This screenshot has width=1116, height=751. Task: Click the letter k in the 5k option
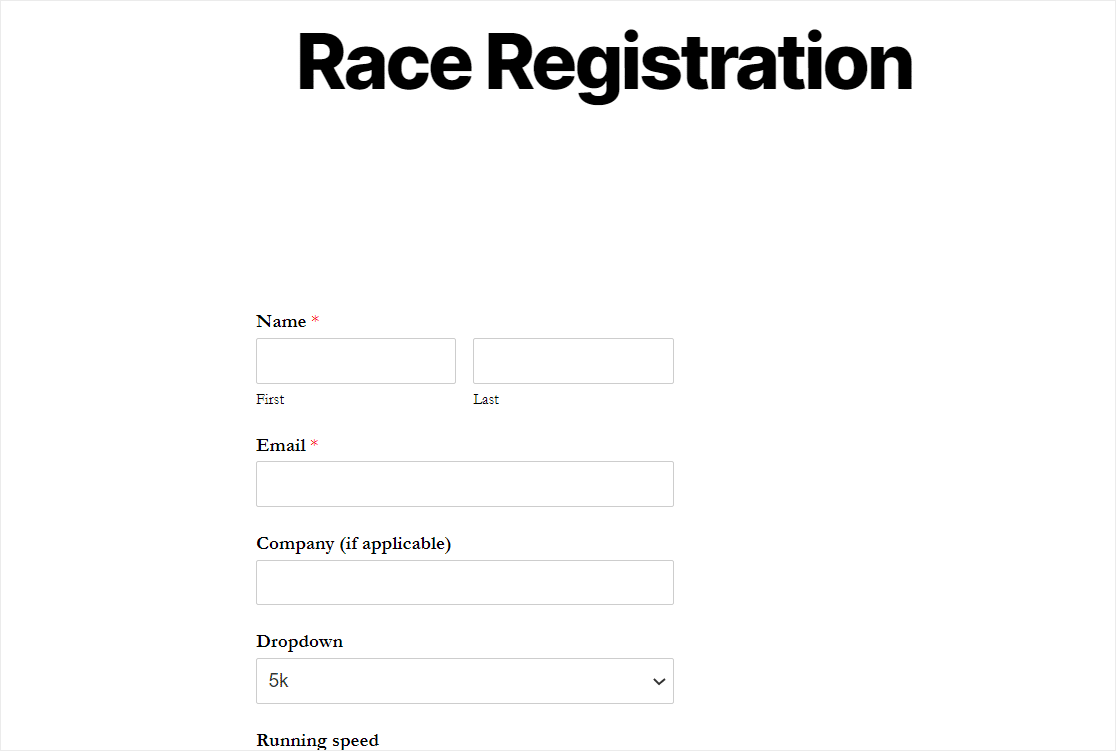(284, 681)
